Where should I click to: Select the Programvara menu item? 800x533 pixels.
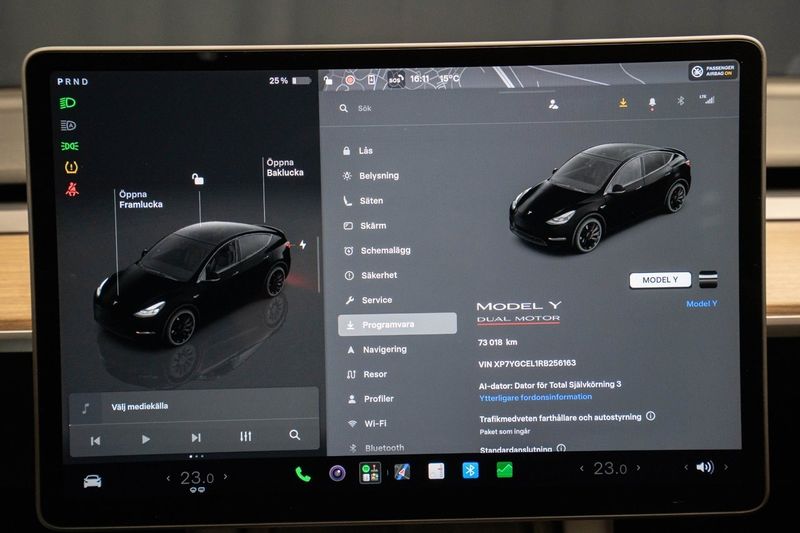pyautogui.click(x=397, y=324)
